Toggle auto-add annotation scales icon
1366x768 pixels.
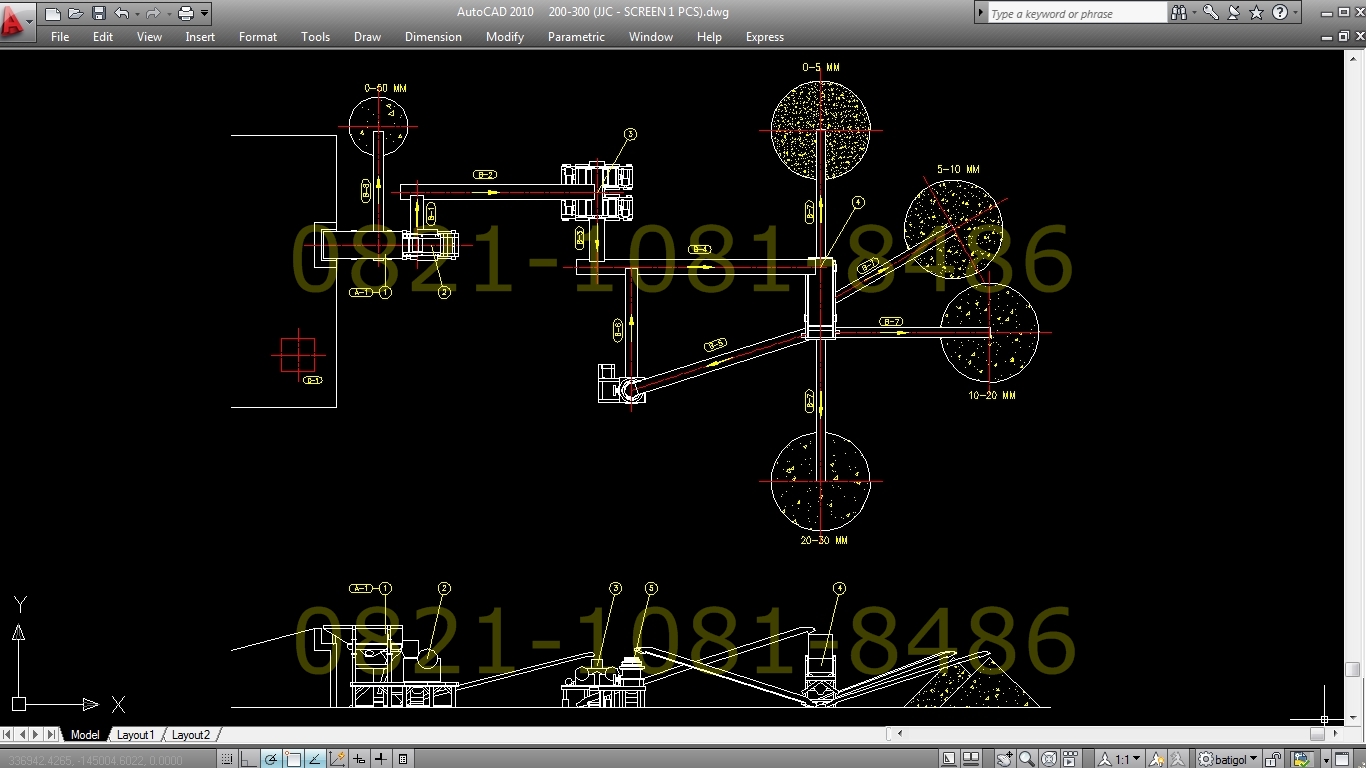1178,759
